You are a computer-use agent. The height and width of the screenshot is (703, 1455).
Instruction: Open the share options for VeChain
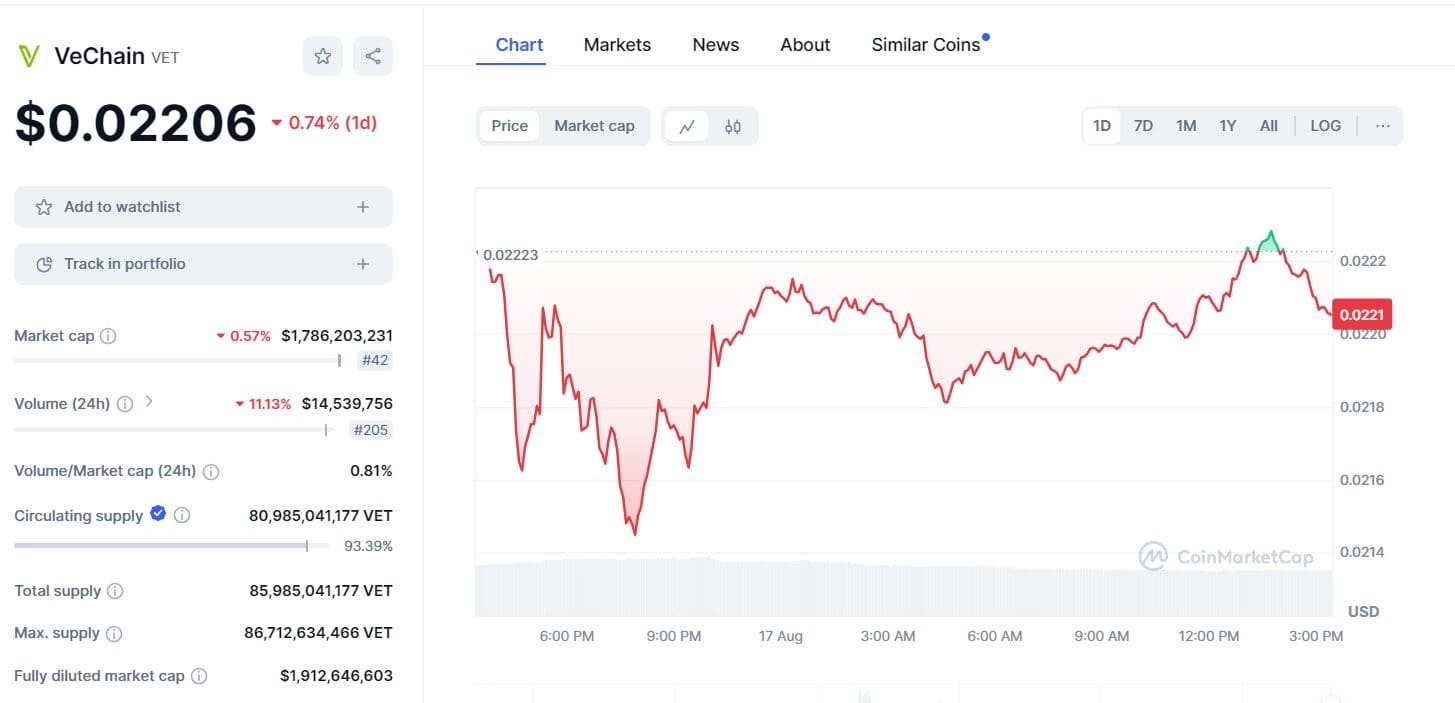[372, 56]
